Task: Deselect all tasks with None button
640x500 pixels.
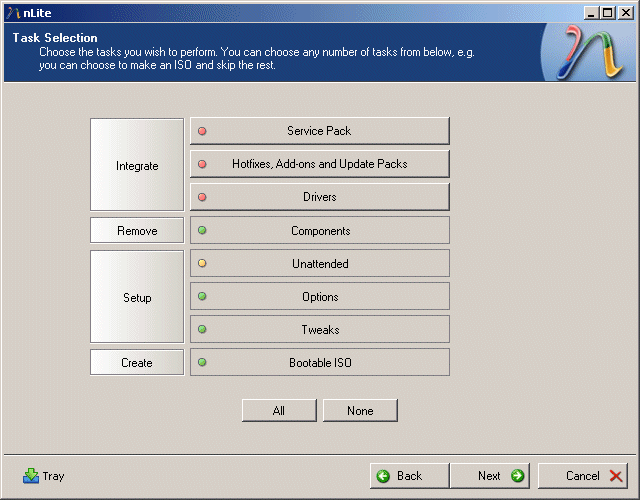Action: pyautogui.click(x=360, y=411)
